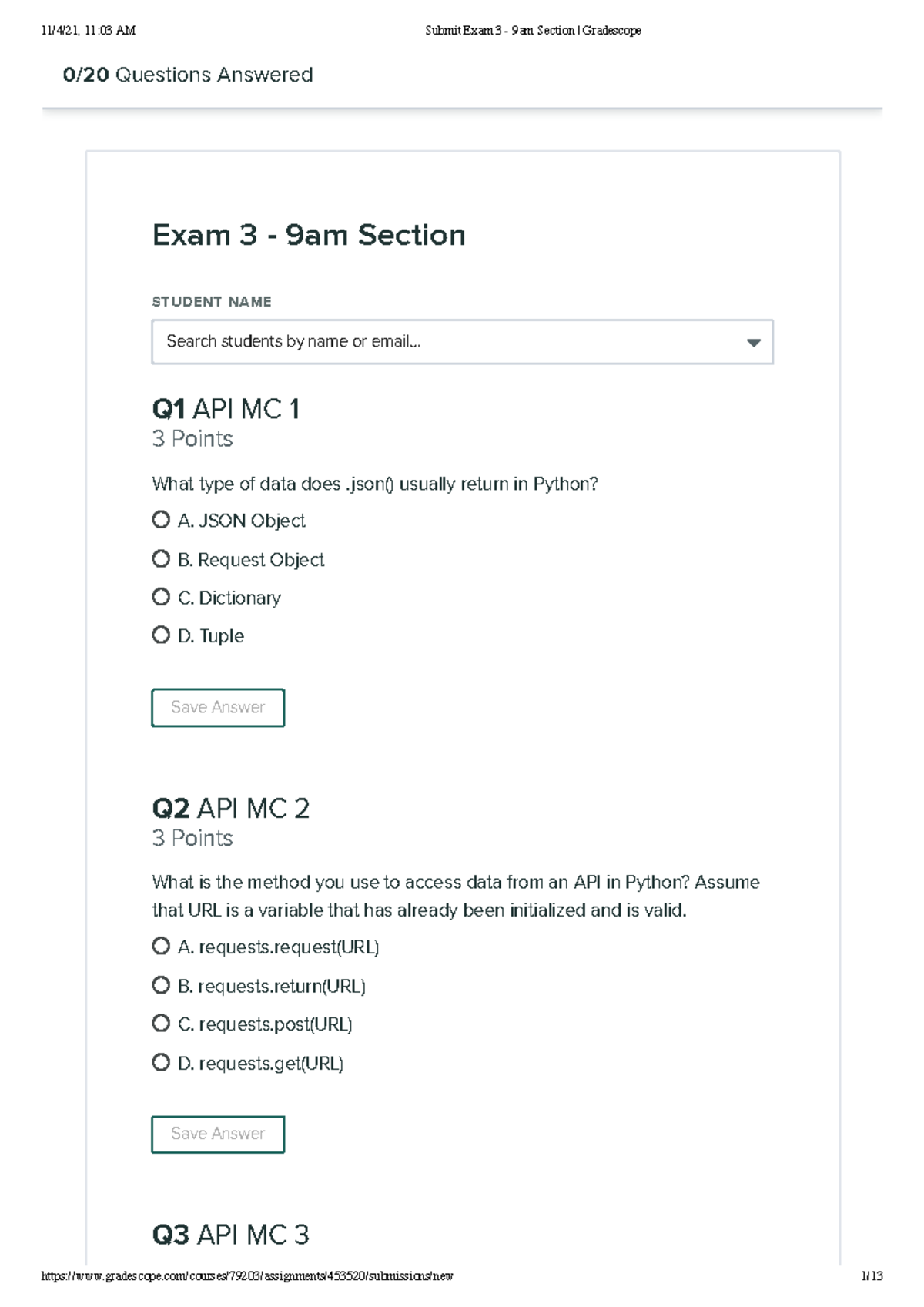Click the Q1 API MC 1 heading
Viewport: 924px width, 1307px height.
(227, 410)
